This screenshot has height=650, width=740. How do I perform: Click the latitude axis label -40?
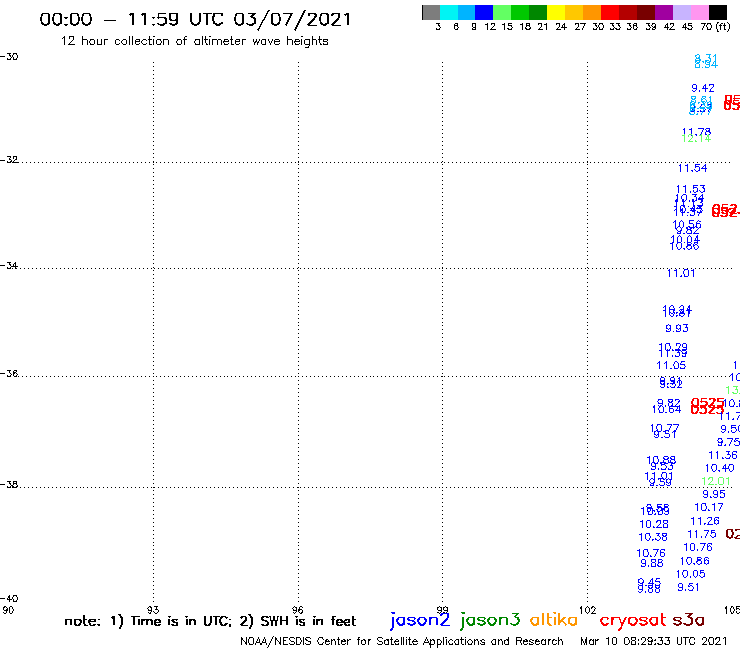tap(9, 599)
